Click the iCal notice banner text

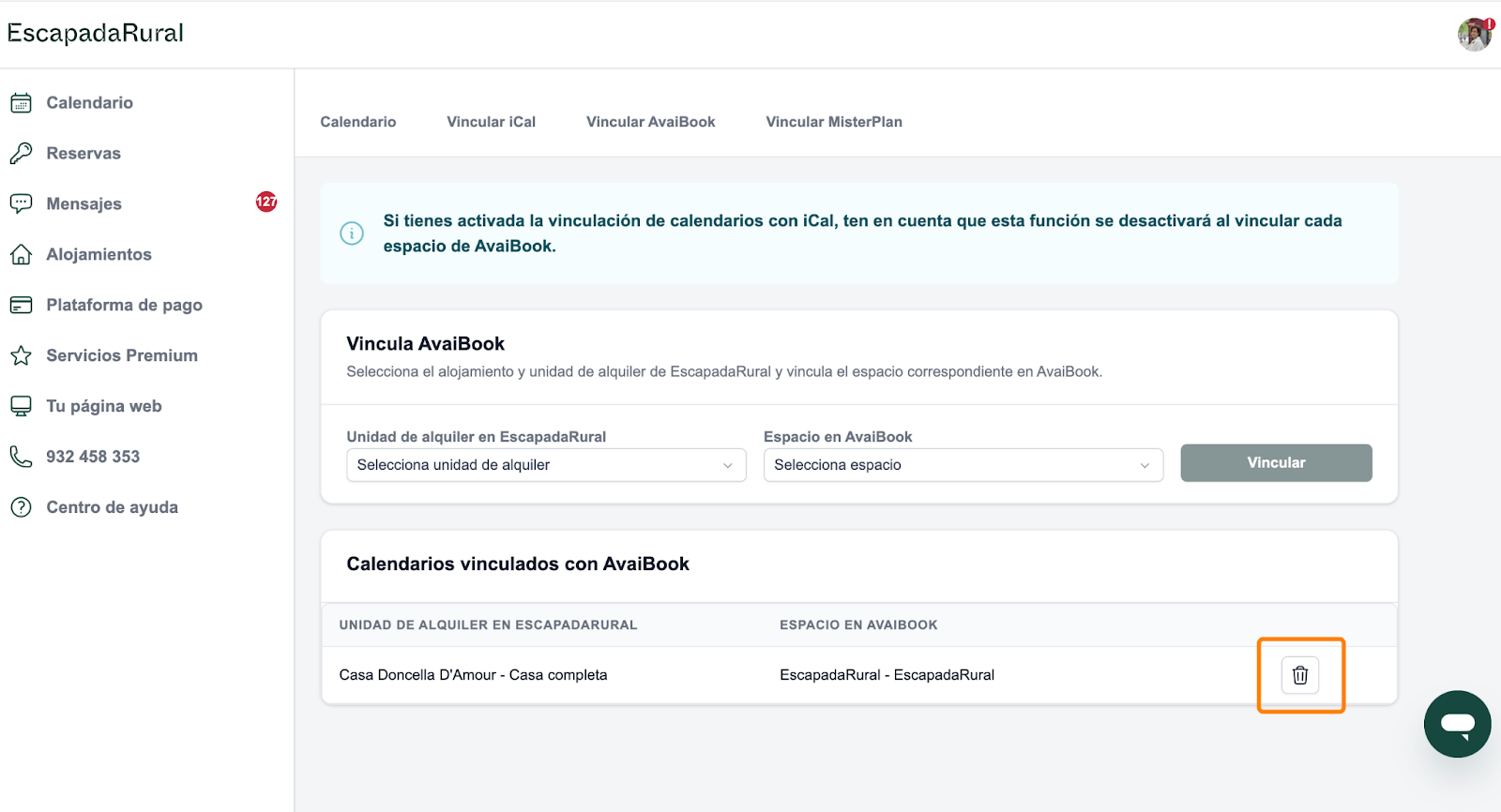coord(862,233)
